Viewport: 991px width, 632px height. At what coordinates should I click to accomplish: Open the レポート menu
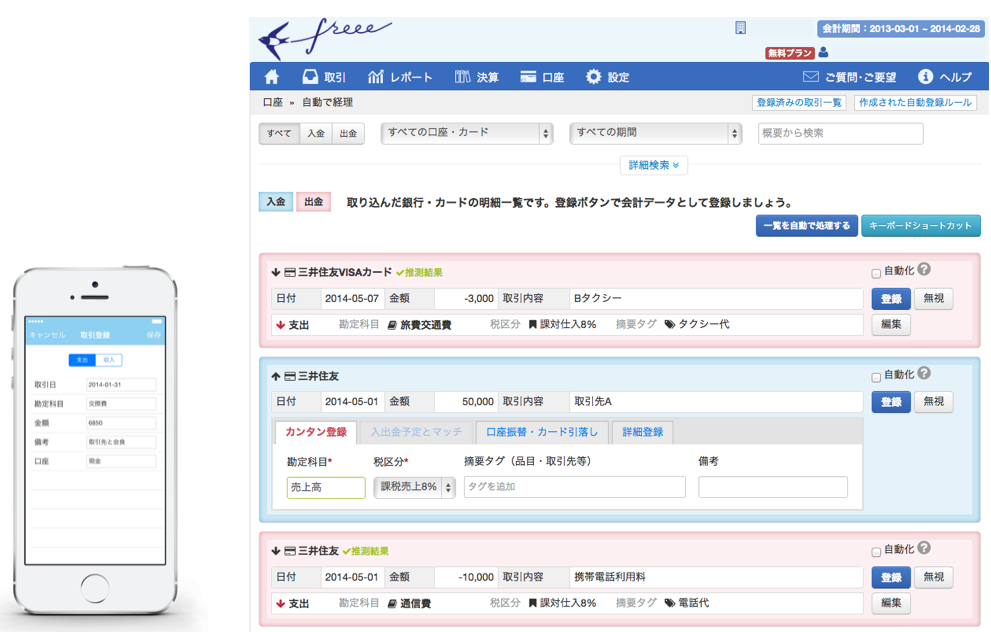(400, 77)
